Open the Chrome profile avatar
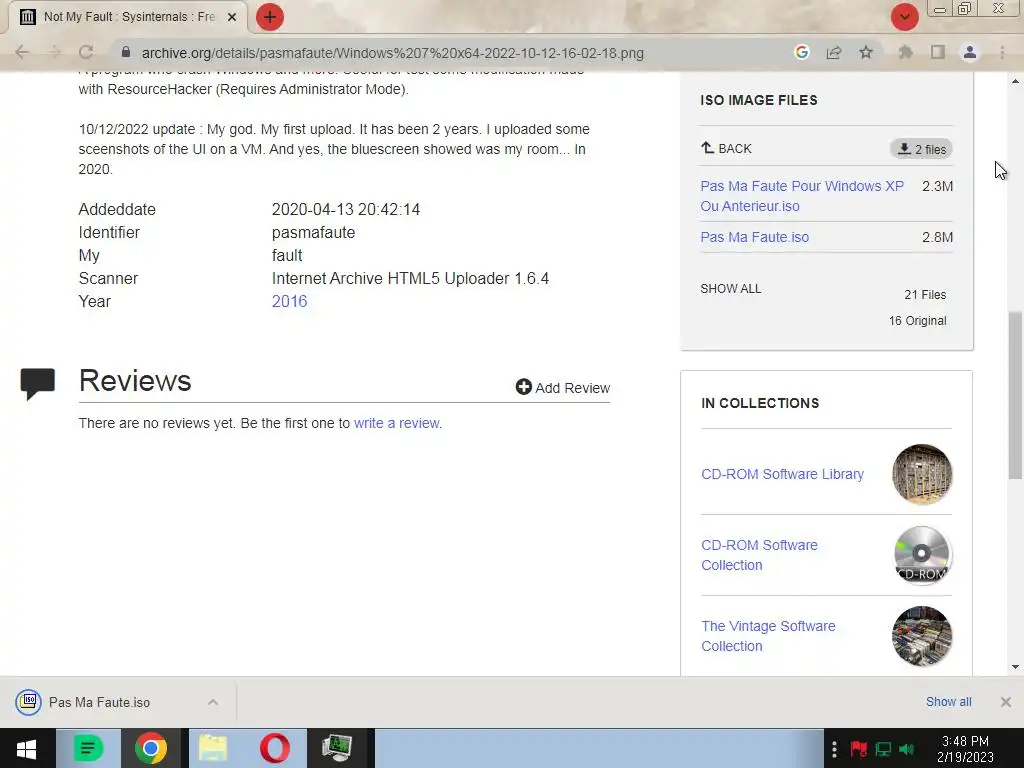1024x768 pixels. 970,52
